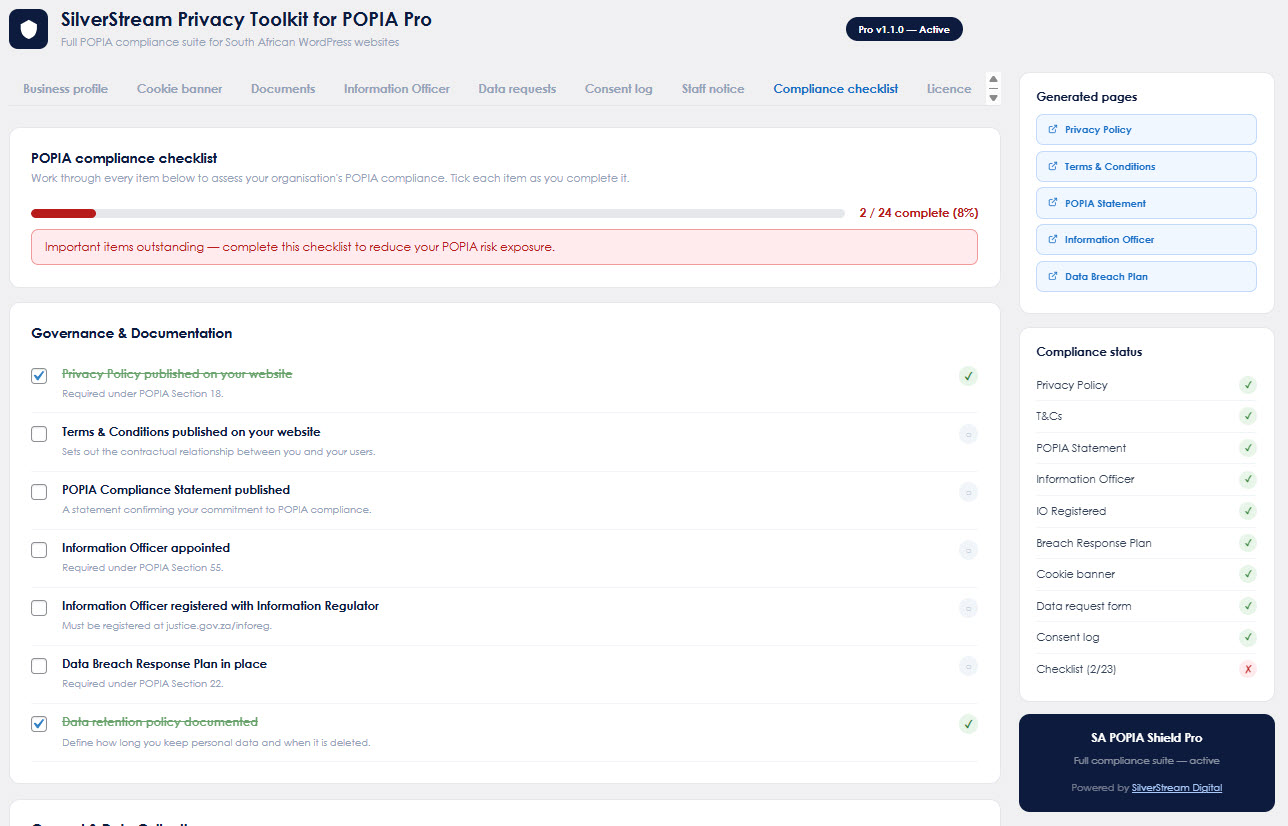
Task: Click the checklist completion progress bar
Action: point(437,213)
